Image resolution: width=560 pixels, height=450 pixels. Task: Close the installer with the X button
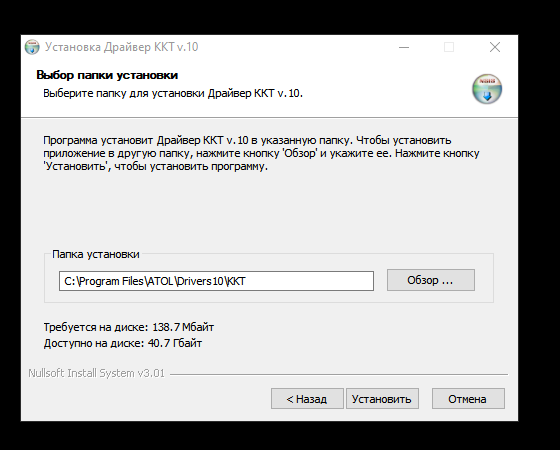(495, 47)
